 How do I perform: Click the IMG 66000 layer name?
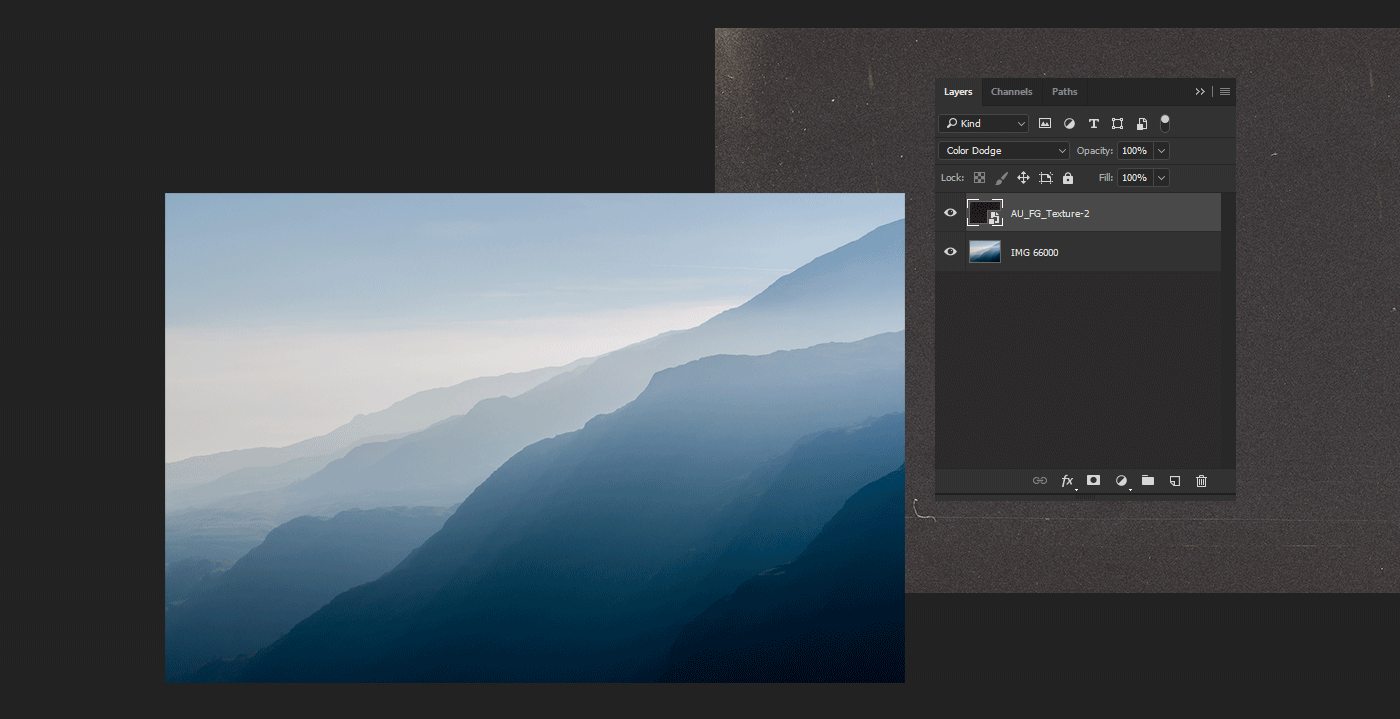tap(1034, 253)
